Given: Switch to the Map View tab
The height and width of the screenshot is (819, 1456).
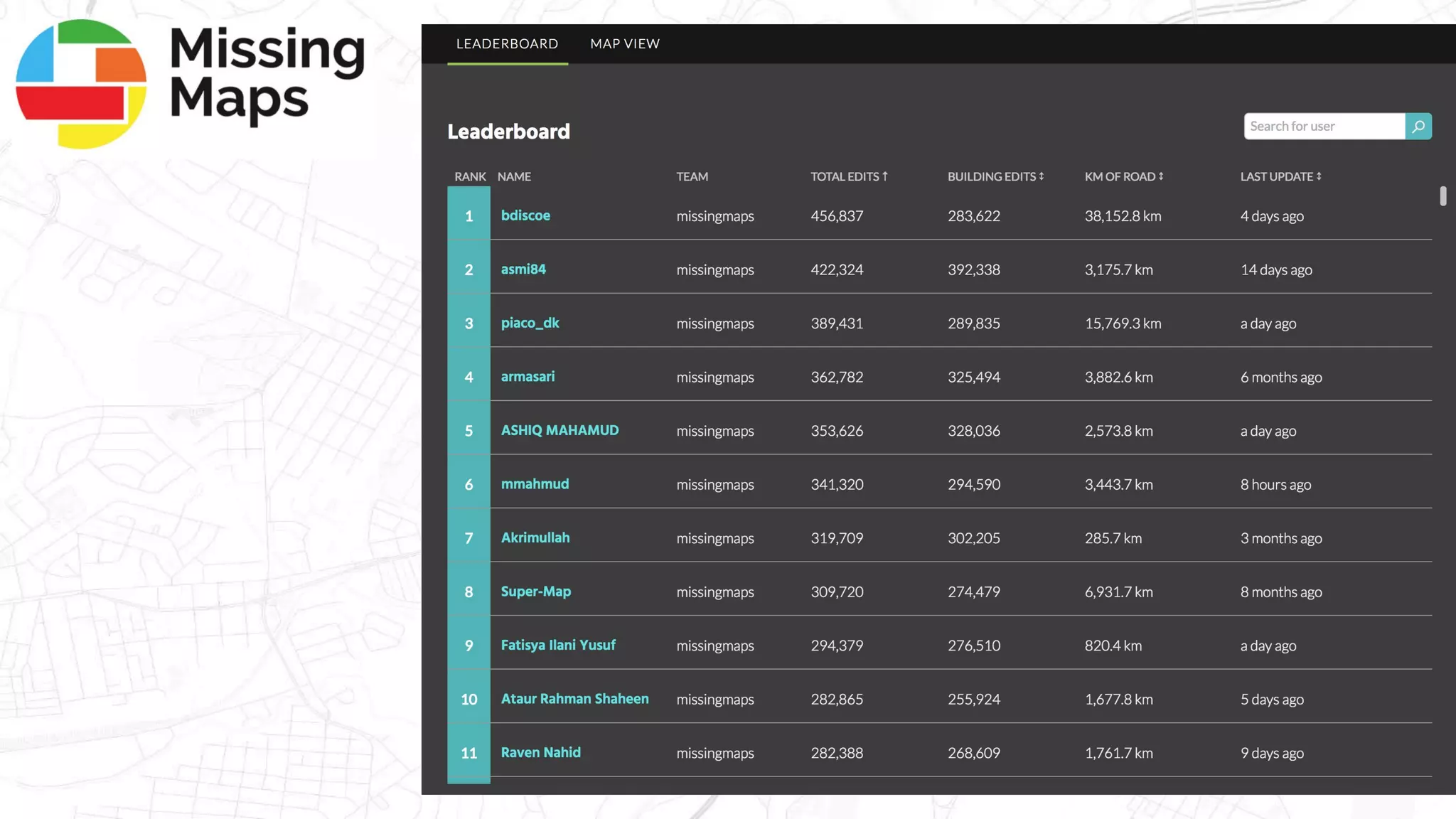Looking at the screenshot, I should (625, 44).
